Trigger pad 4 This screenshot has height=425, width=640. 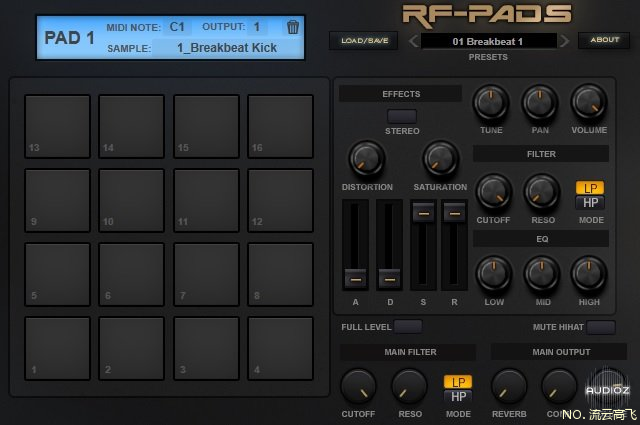(280, 348)
